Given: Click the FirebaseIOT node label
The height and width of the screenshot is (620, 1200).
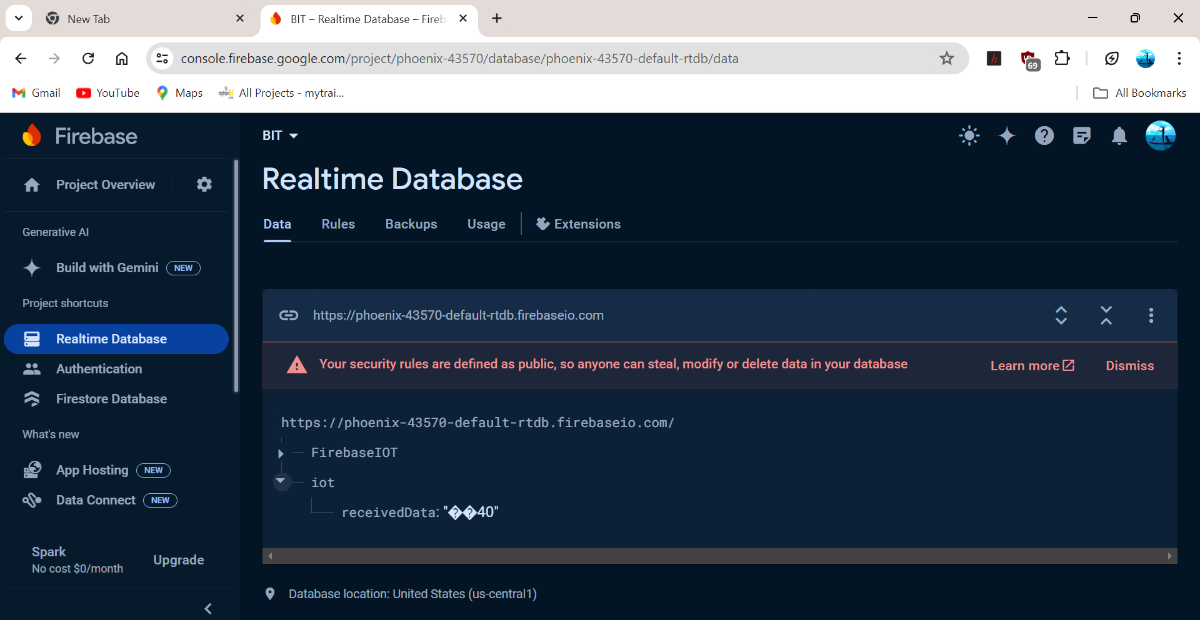Looking at the screenshot, I should point(354,453).
